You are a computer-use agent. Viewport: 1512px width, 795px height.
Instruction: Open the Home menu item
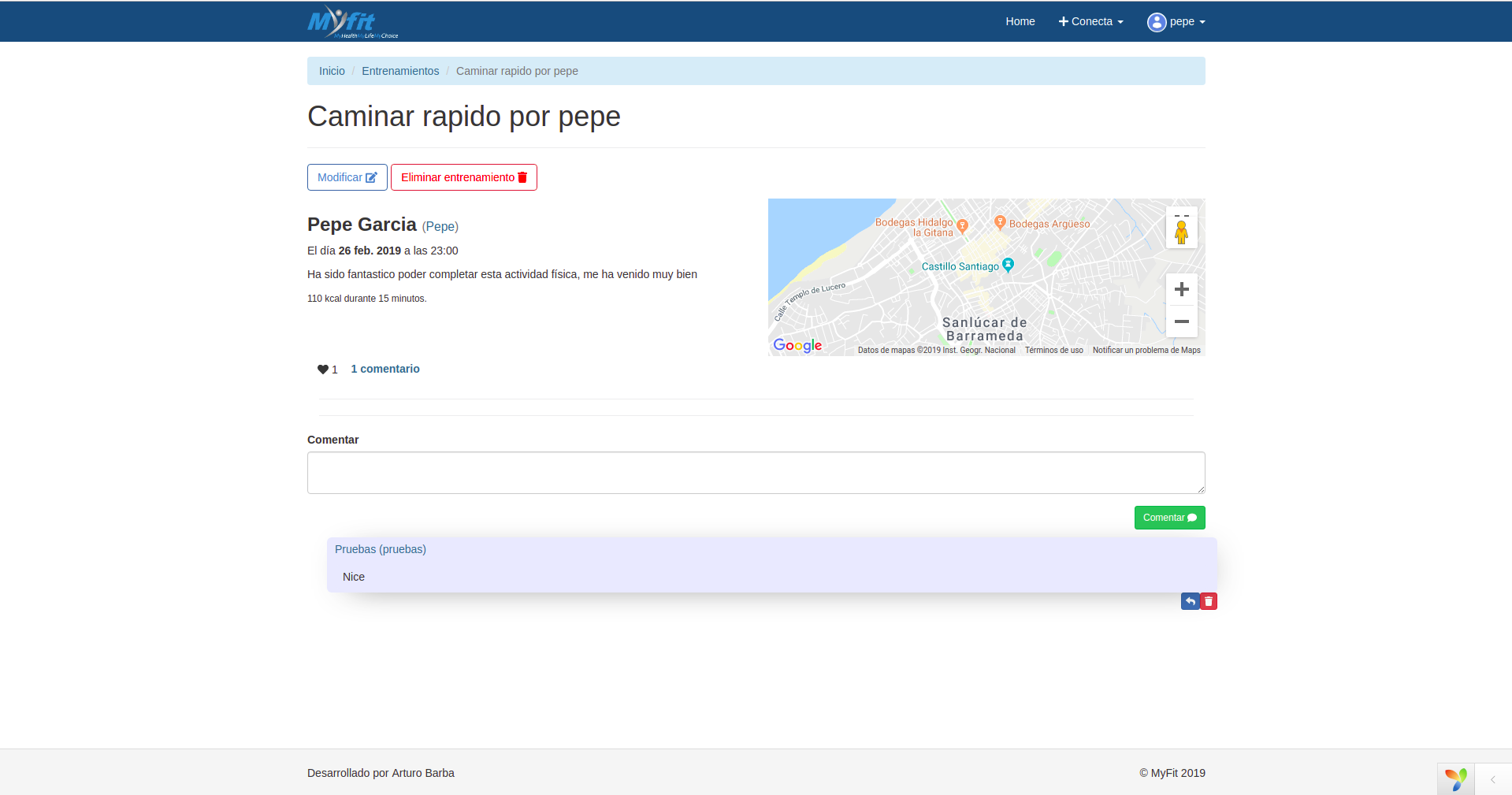1020,21
